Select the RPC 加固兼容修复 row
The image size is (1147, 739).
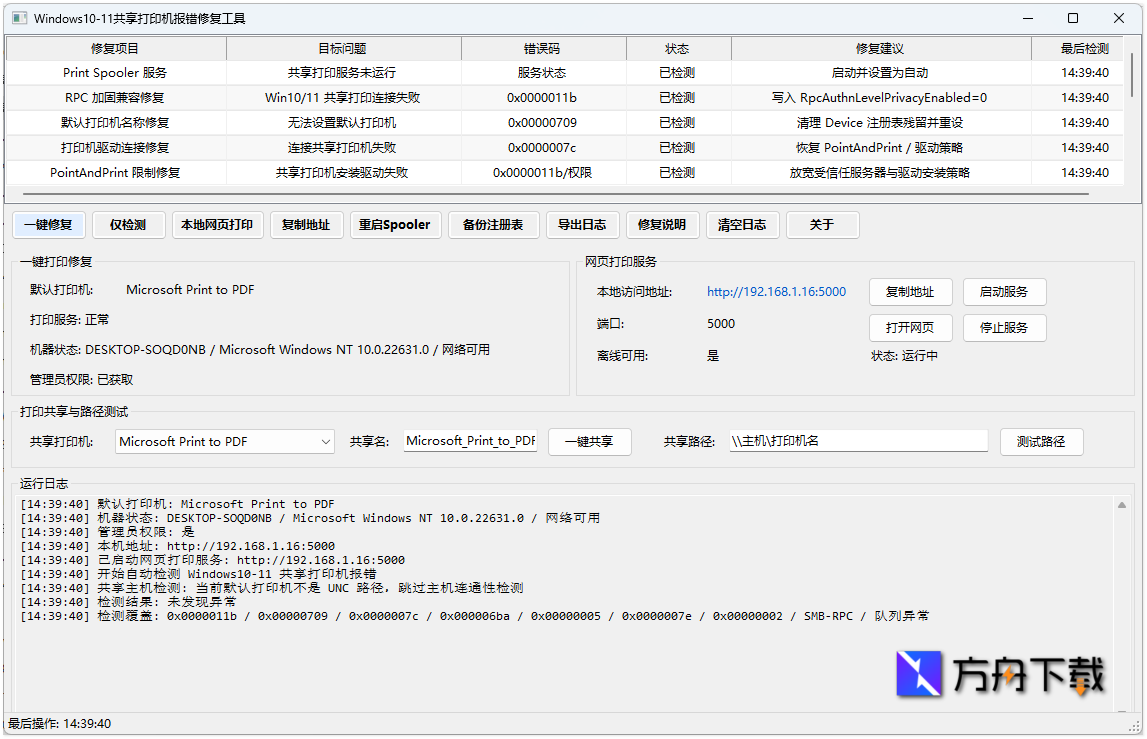click(x=564, y=97)
